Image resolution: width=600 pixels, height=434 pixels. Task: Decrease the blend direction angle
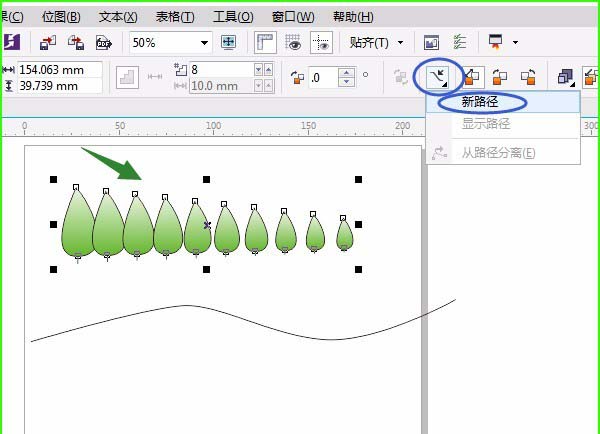tap(347, 82)
